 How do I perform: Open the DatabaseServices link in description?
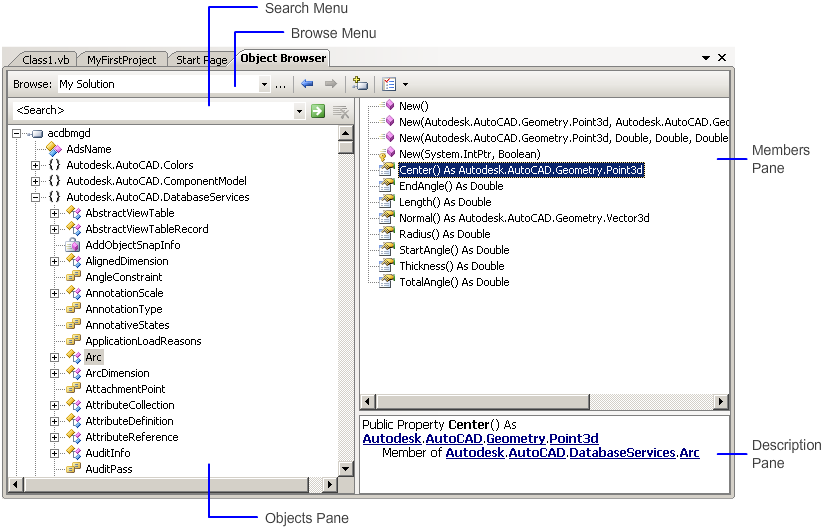pos(622,452)
